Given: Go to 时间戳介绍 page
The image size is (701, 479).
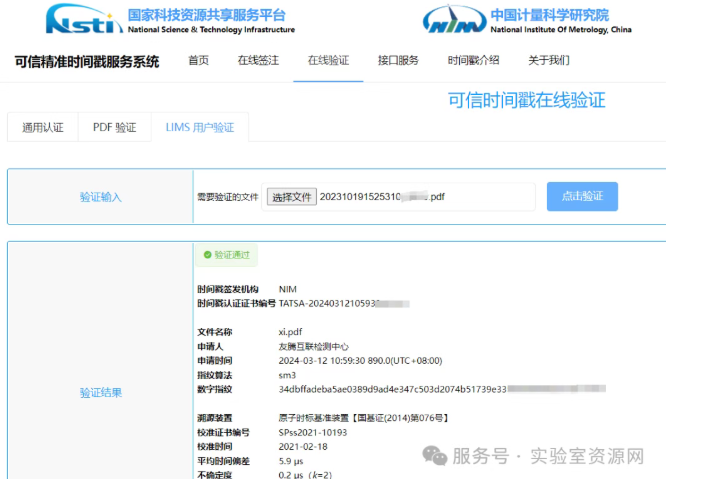Looking at the screenshot, I should point(473,60).
